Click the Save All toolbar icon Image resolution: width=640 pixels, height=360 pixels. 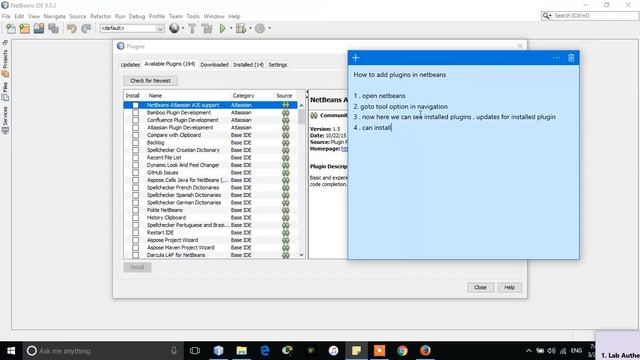click(53, 29)
